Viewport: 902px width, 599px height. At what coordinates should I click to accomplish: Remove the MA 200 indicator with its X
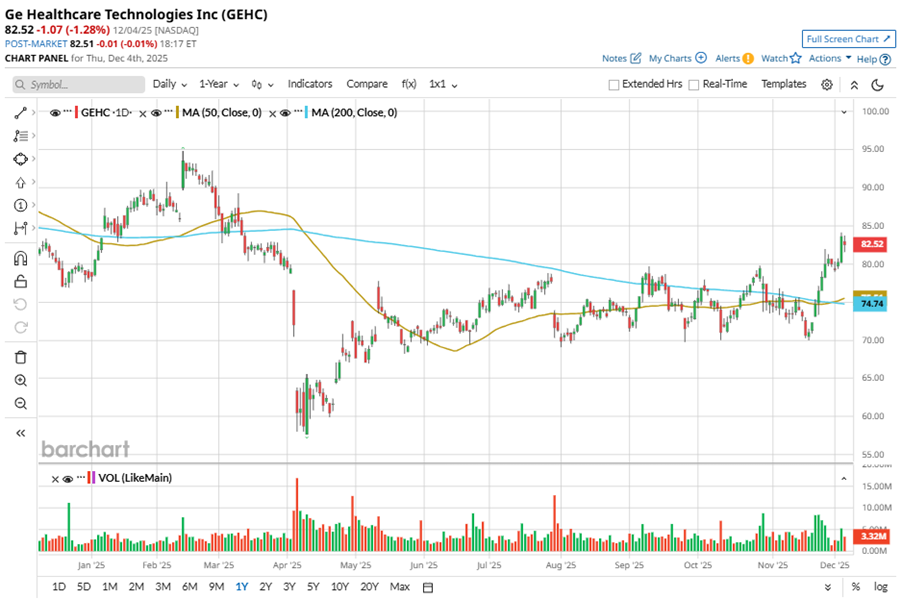pos(273,113)
